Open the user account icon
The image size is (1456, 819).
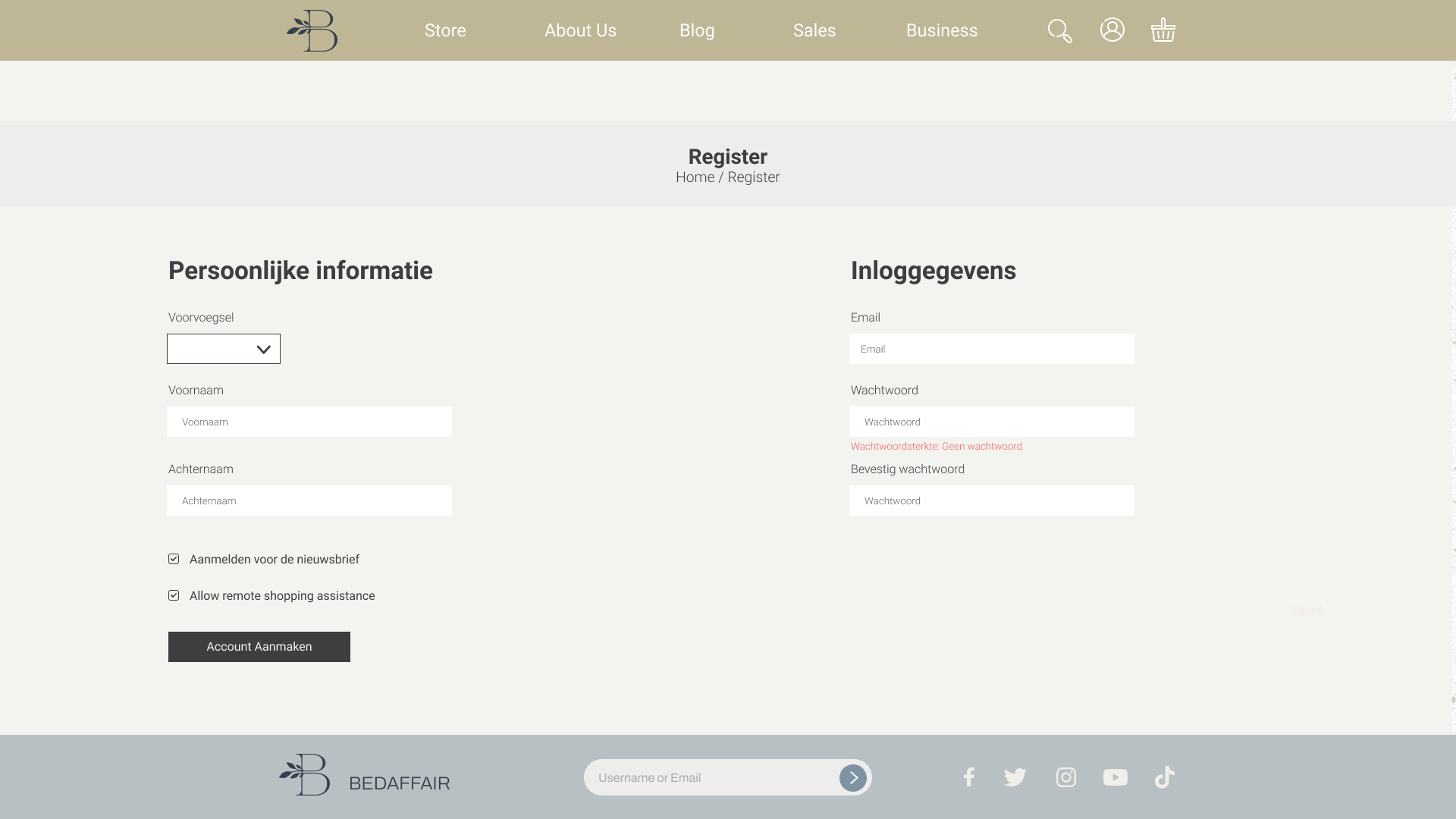point(1112,30)
